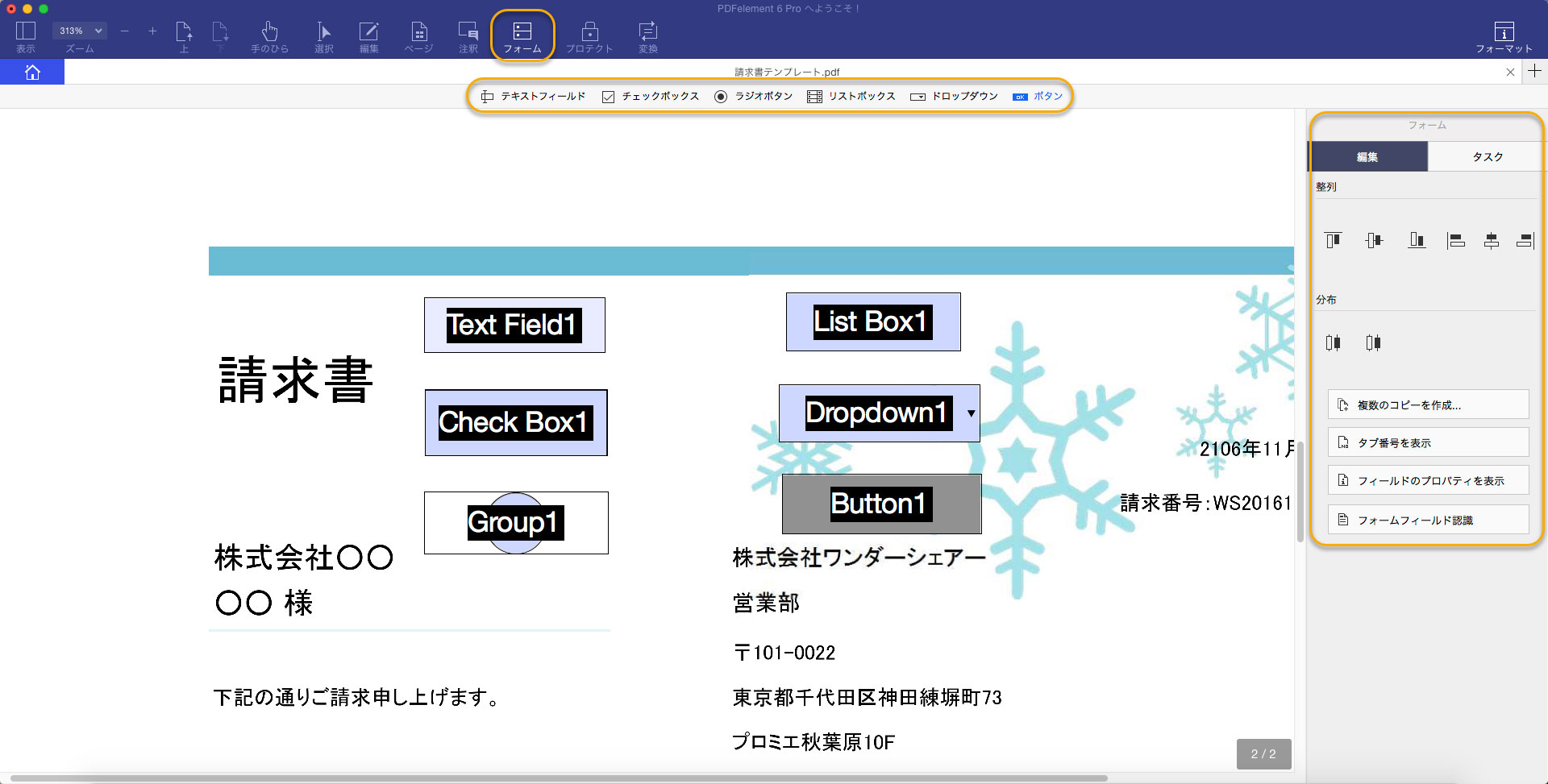This screenshot has height=784, width=1548.
Task: Align fields to bottom edge
Action: (x=1417, y=240)
